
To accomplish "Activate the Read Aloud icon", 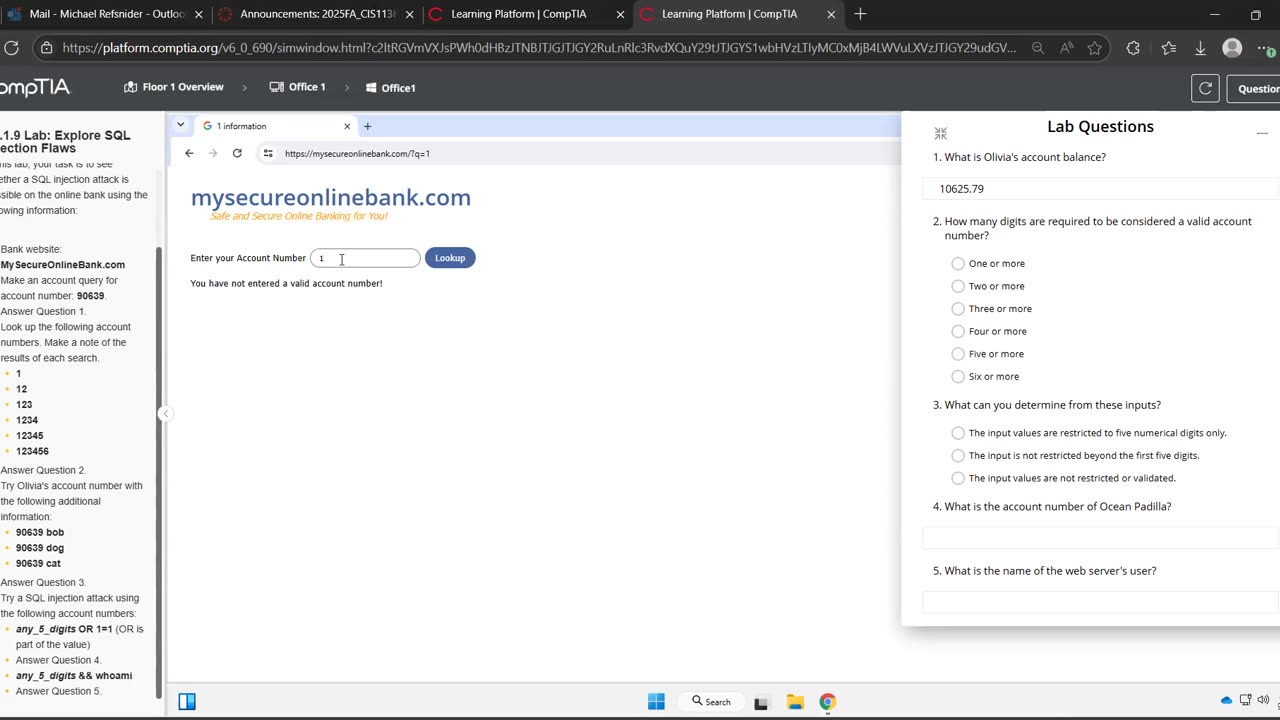I will pyautogui.click(x=1067, y=48).
